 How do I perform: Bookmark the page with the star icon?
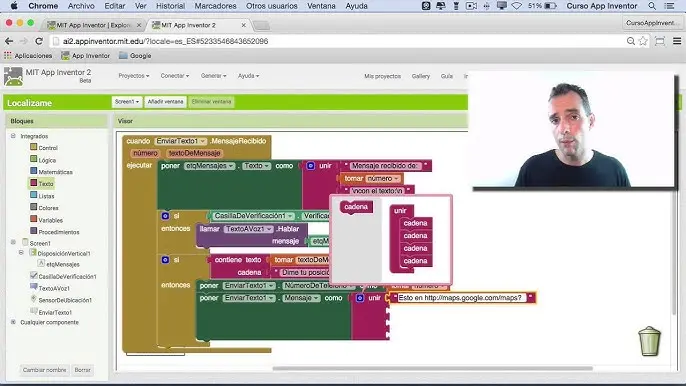click(x=643, y=41)
